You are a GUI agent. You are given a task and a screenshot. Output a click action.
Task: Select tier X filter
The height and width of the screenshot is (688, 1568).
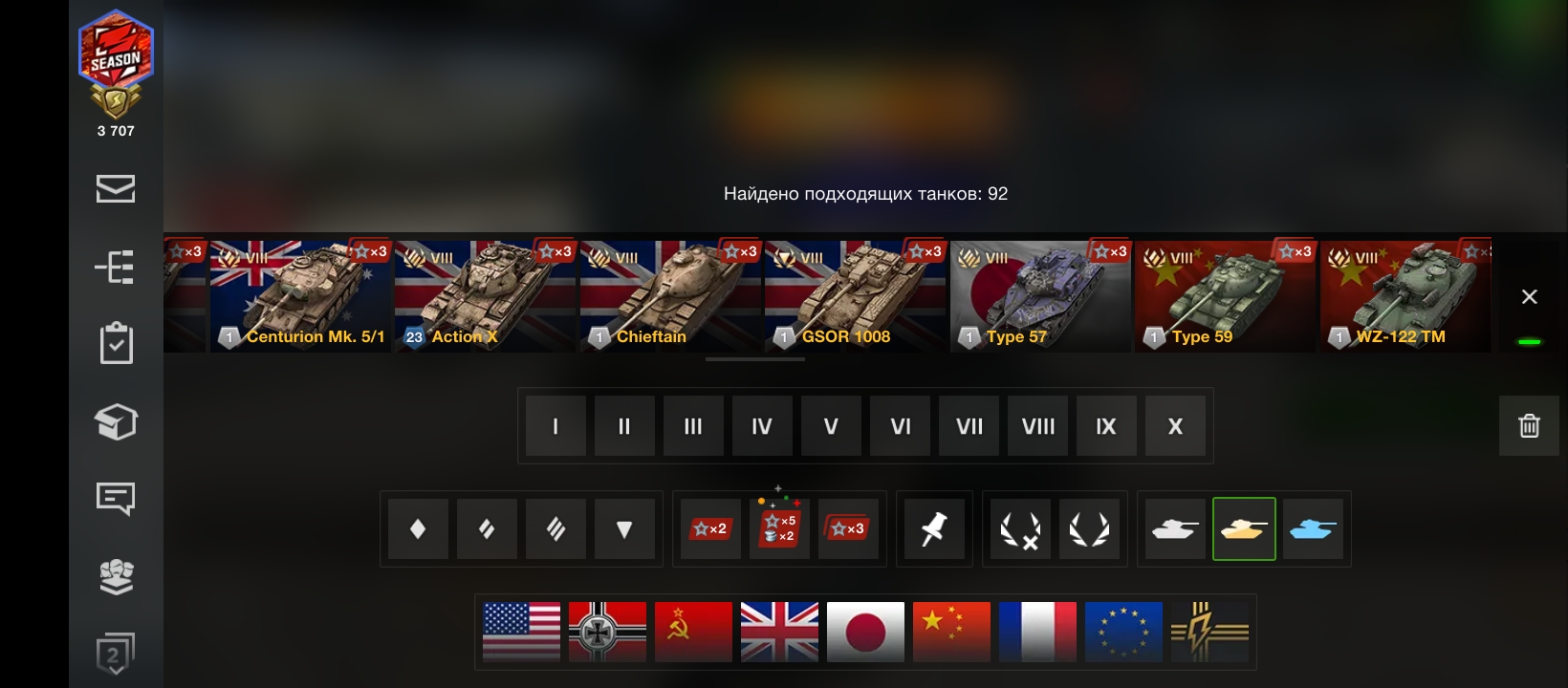click(x=1175, y=426)
